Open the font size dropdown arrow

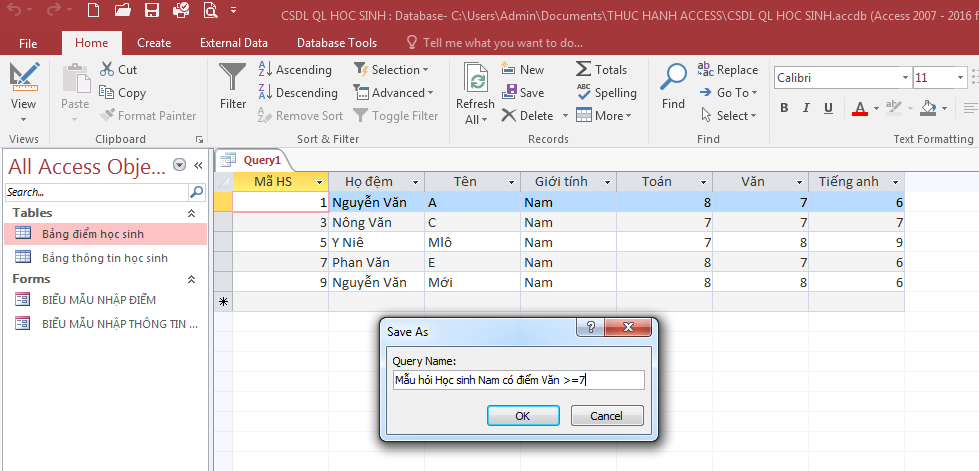click(x=960, y=78)
